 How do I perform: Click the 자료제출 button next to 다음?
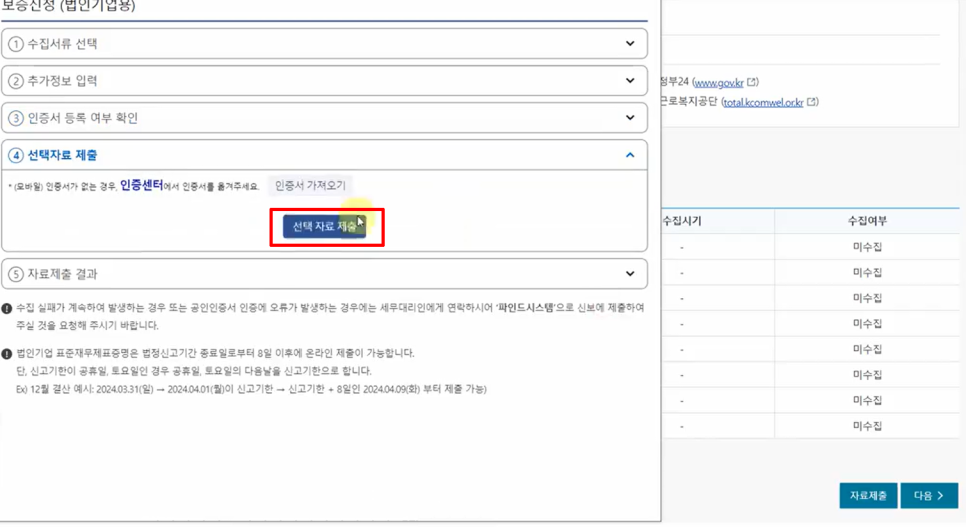coord(867,496)
